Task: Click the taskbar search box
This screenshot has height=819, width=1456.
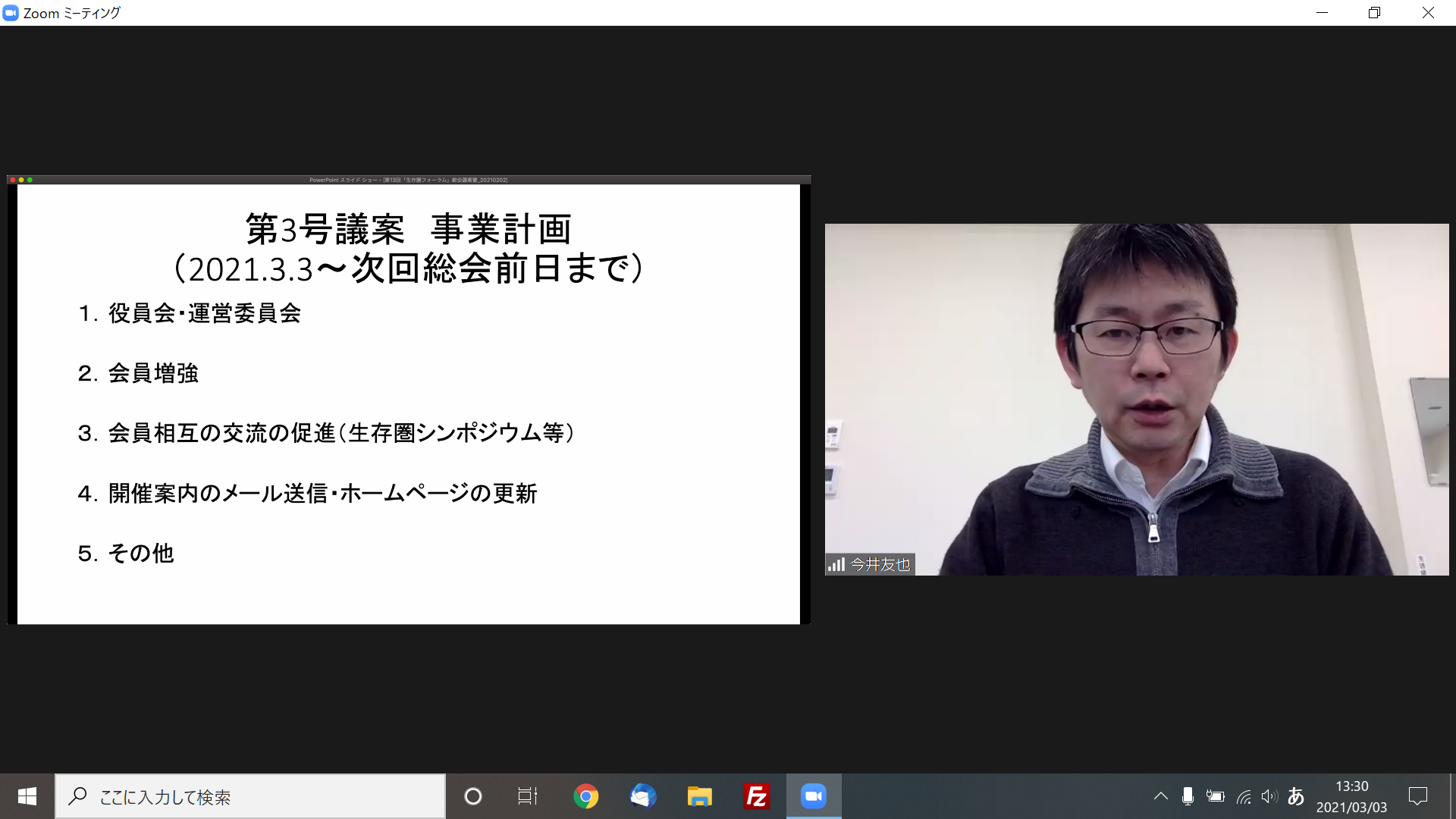Action: (250, 796)
